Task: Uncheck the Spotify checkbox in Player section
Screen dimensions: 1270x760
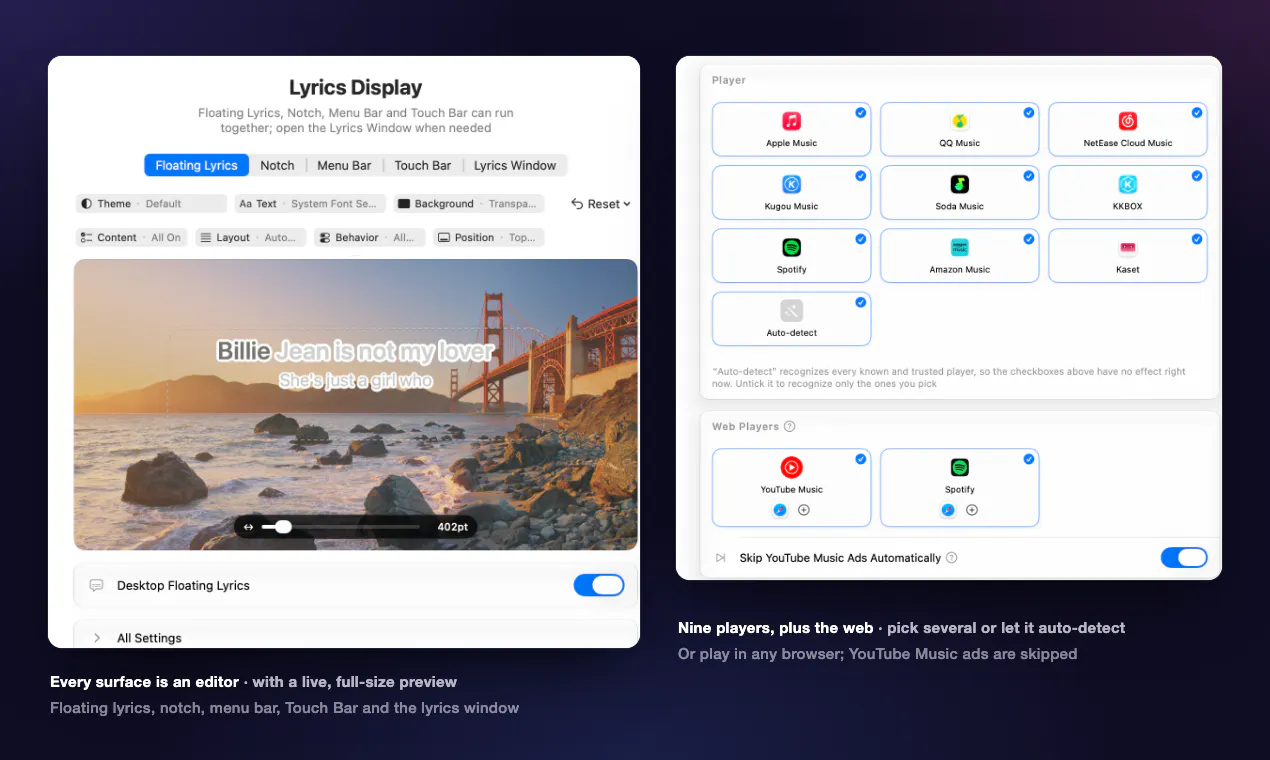Action: point(860,239)
